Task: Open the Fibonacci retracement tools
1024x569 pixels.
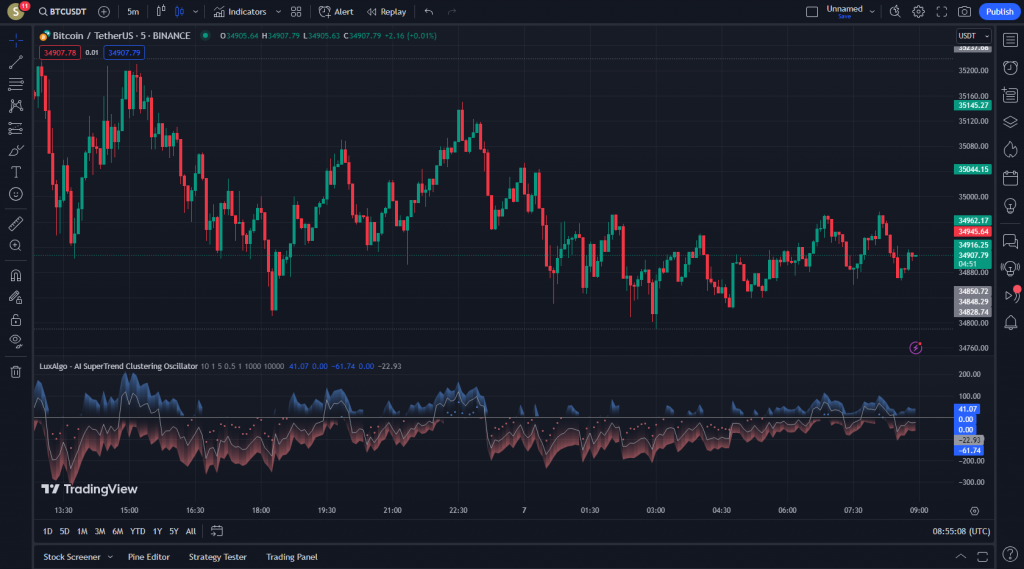Action: (x=16, y=84)
